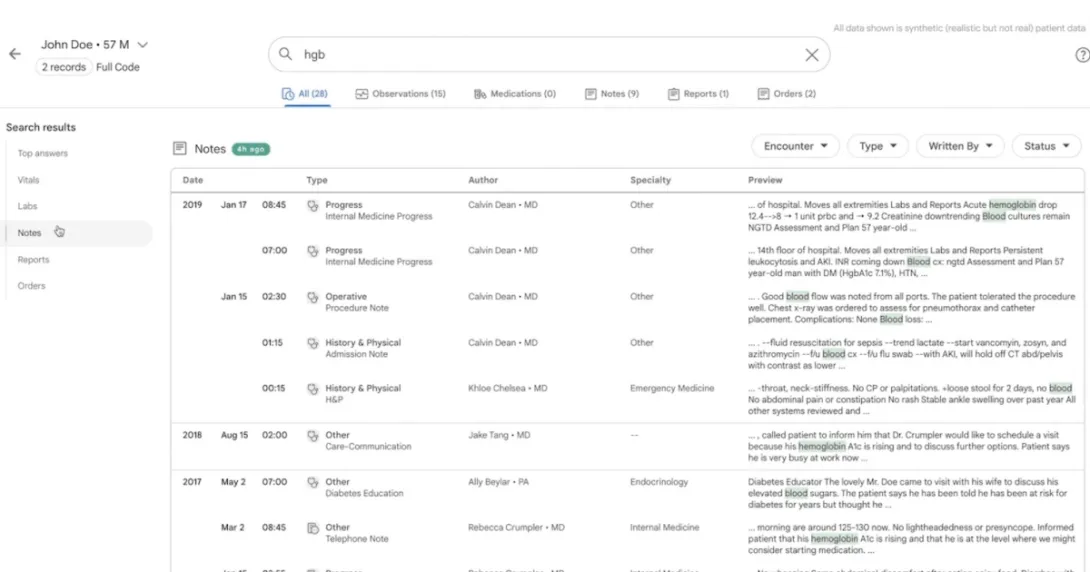Open the Written By filter dropdown
The height and width of the screenshot is (572, 1090).
point(959,146)
